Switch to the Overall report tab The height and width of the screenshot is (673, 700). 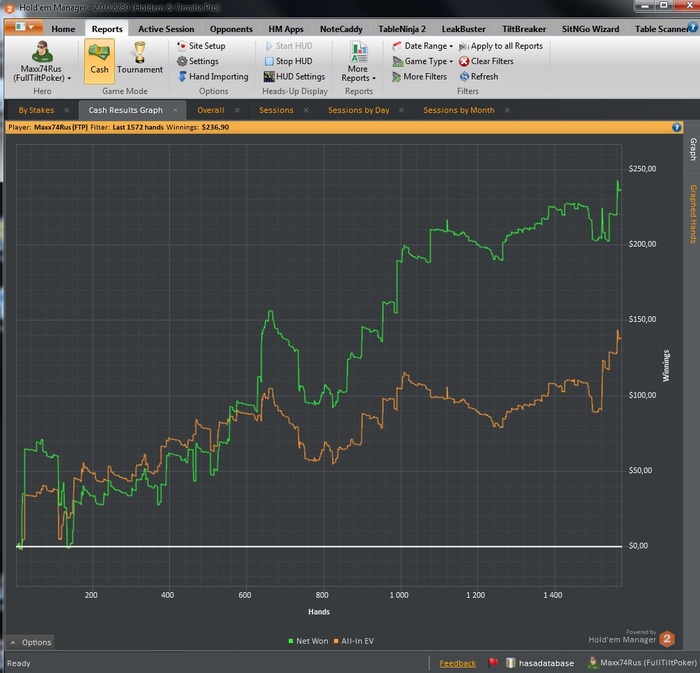211,110
